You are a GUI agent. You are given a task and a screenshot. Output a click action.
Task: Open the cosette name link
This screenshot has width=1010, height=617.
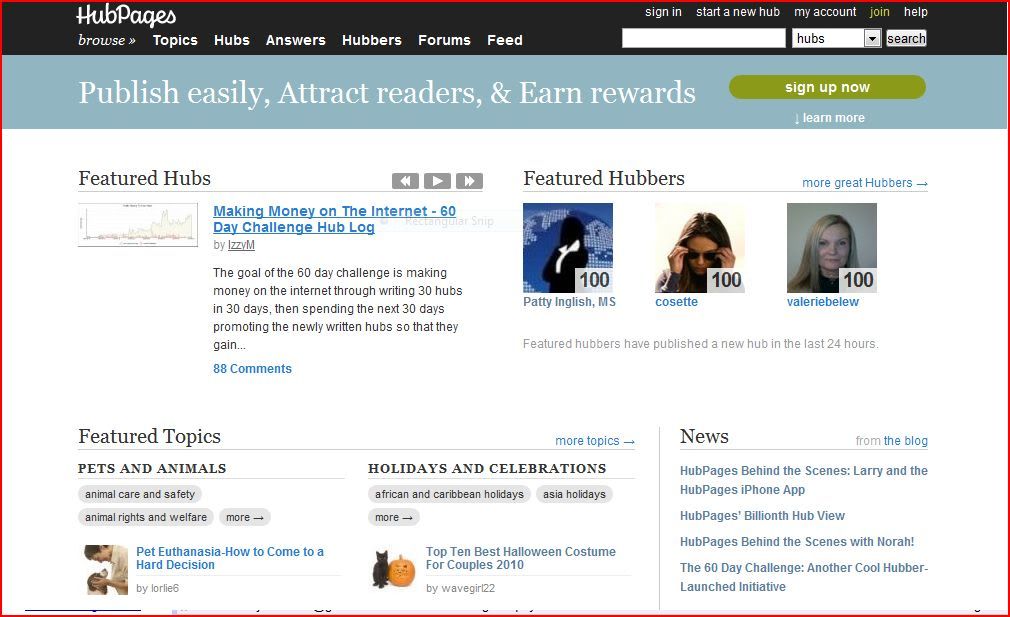[x=676, y=301]
